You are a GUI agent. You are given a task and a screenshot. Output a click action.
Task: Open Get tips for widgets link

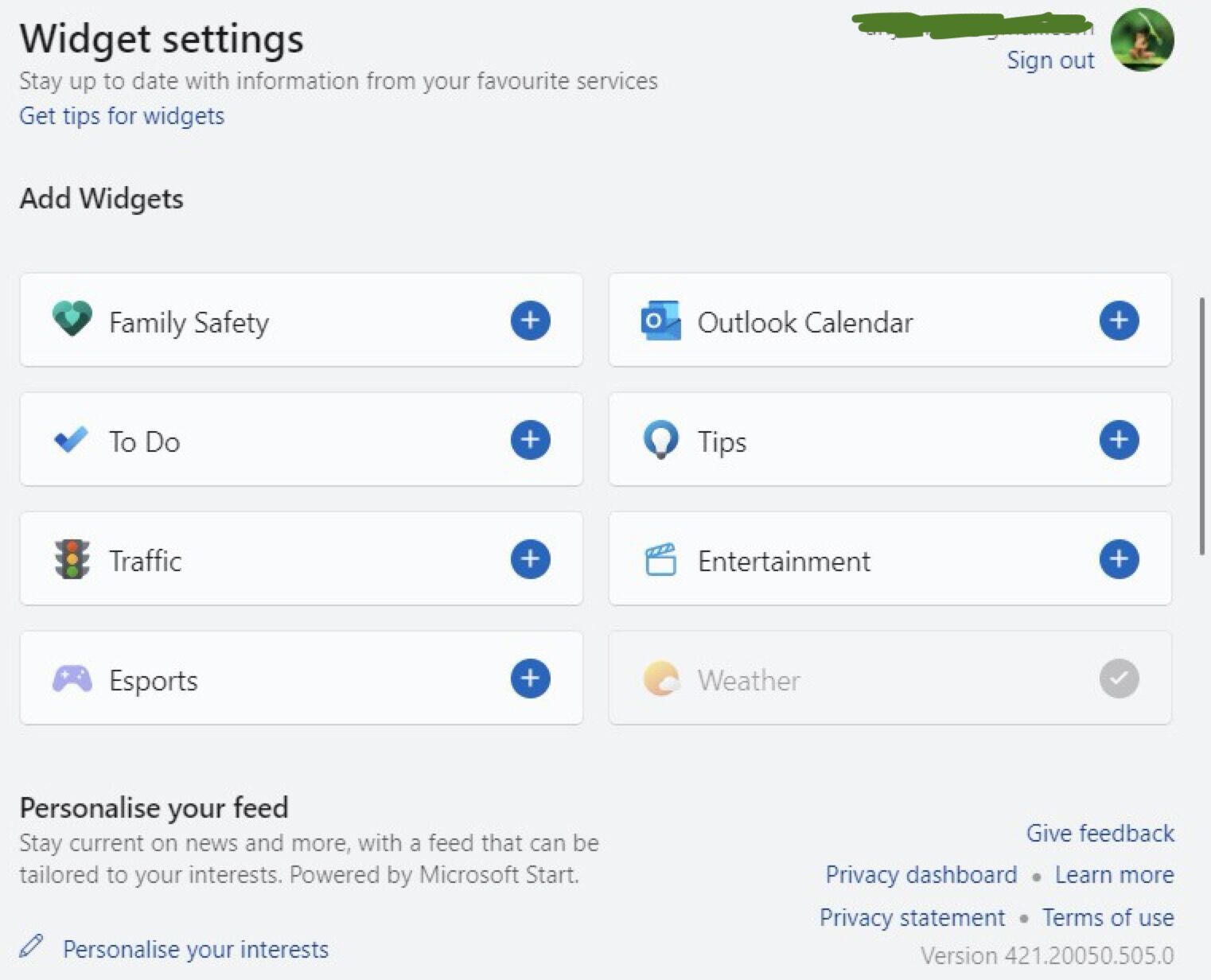click(122, 116)
